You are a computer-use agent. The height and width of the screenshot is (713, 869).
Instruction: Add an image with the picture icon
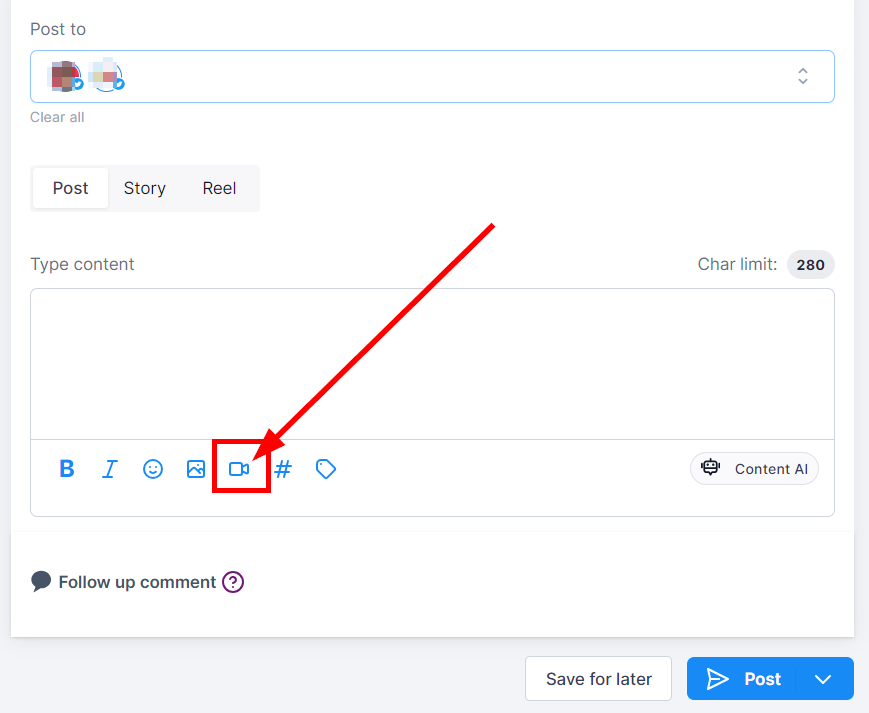196,469
